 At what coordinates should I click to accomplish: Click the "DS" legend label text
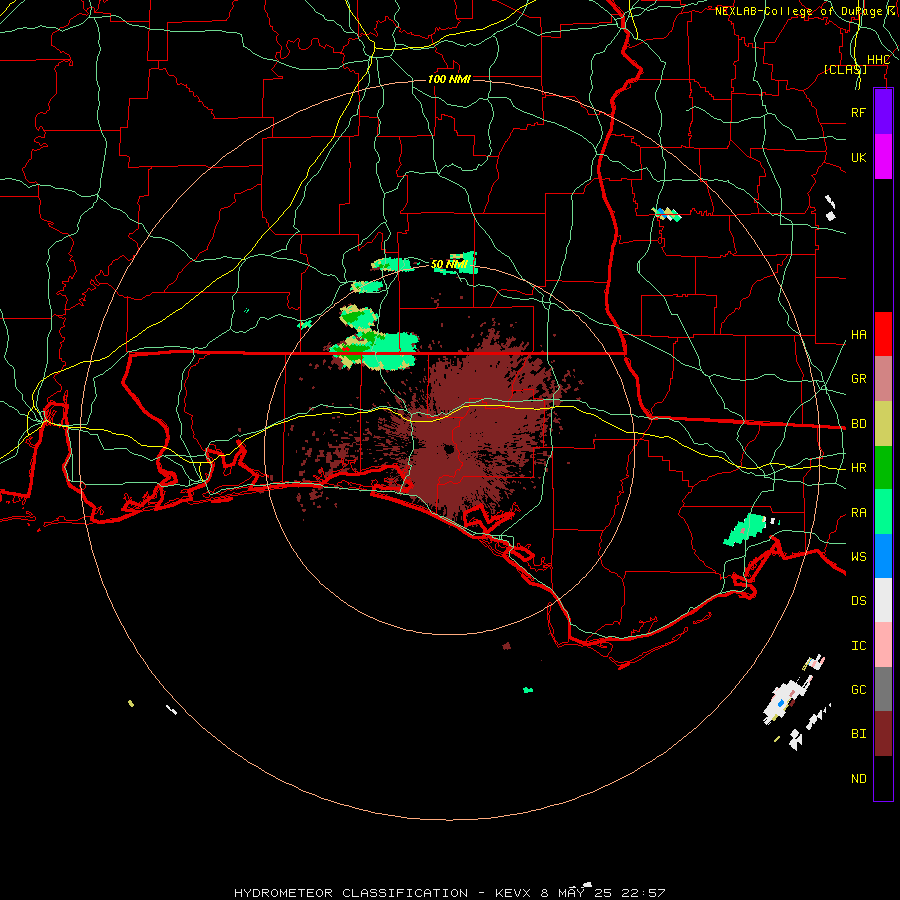click(x=858, y=601)
